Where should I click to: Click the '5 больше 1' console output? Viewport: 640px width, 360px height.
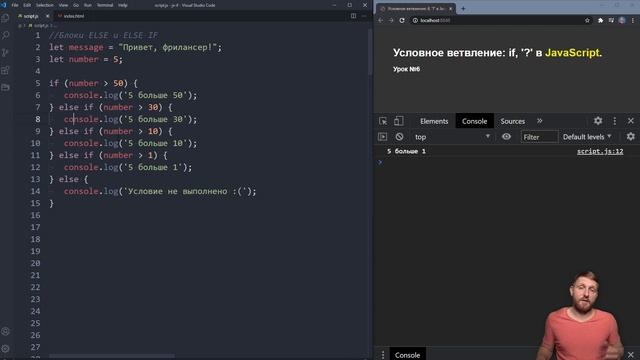tap(406, 151)
